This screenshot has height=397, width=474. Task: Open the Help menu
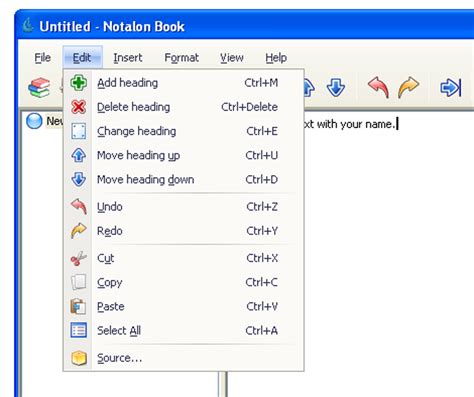[276, 58]
